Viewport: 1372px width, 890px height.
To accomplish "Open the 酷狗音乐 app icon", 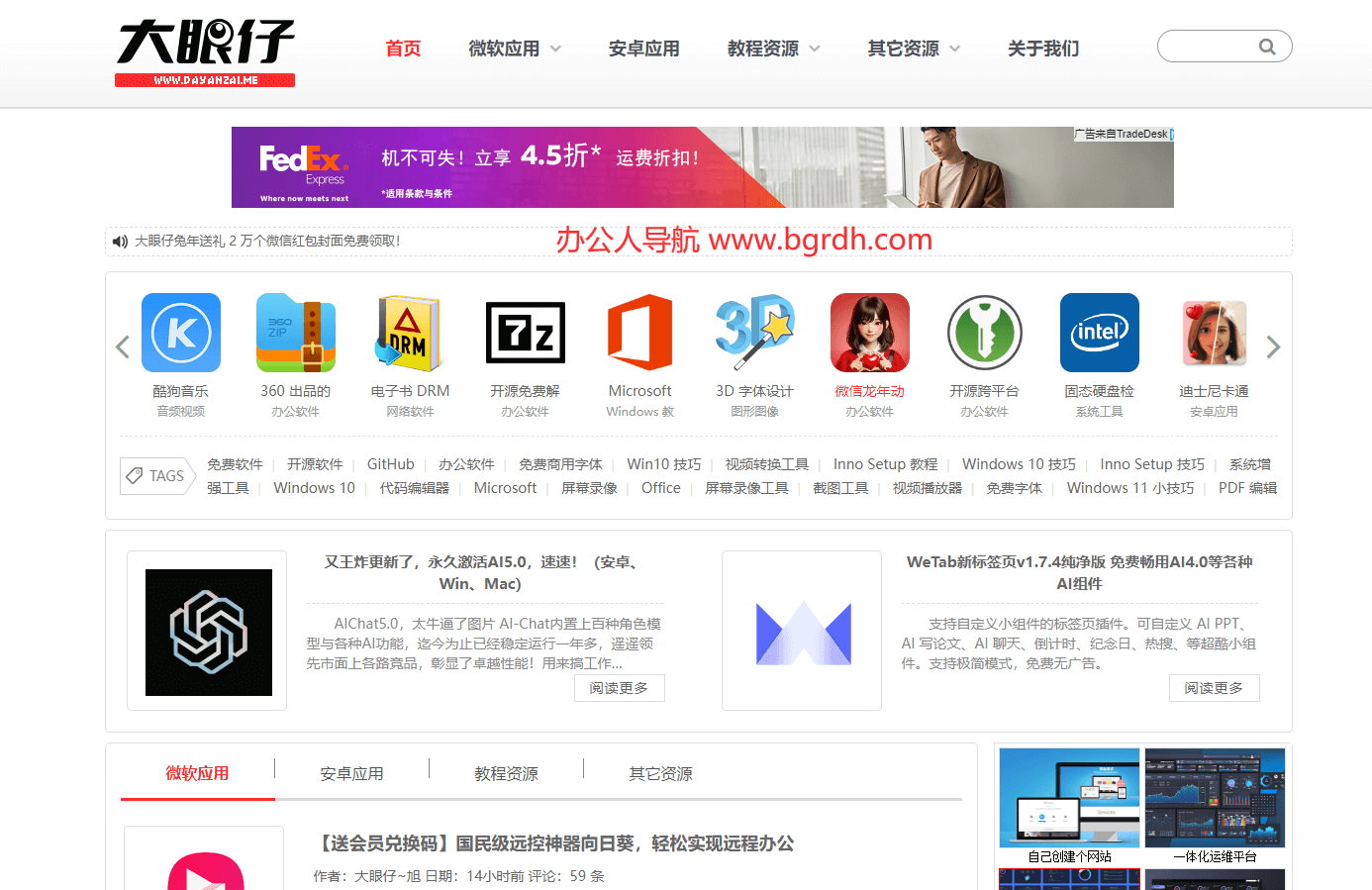I will (181, 333).
